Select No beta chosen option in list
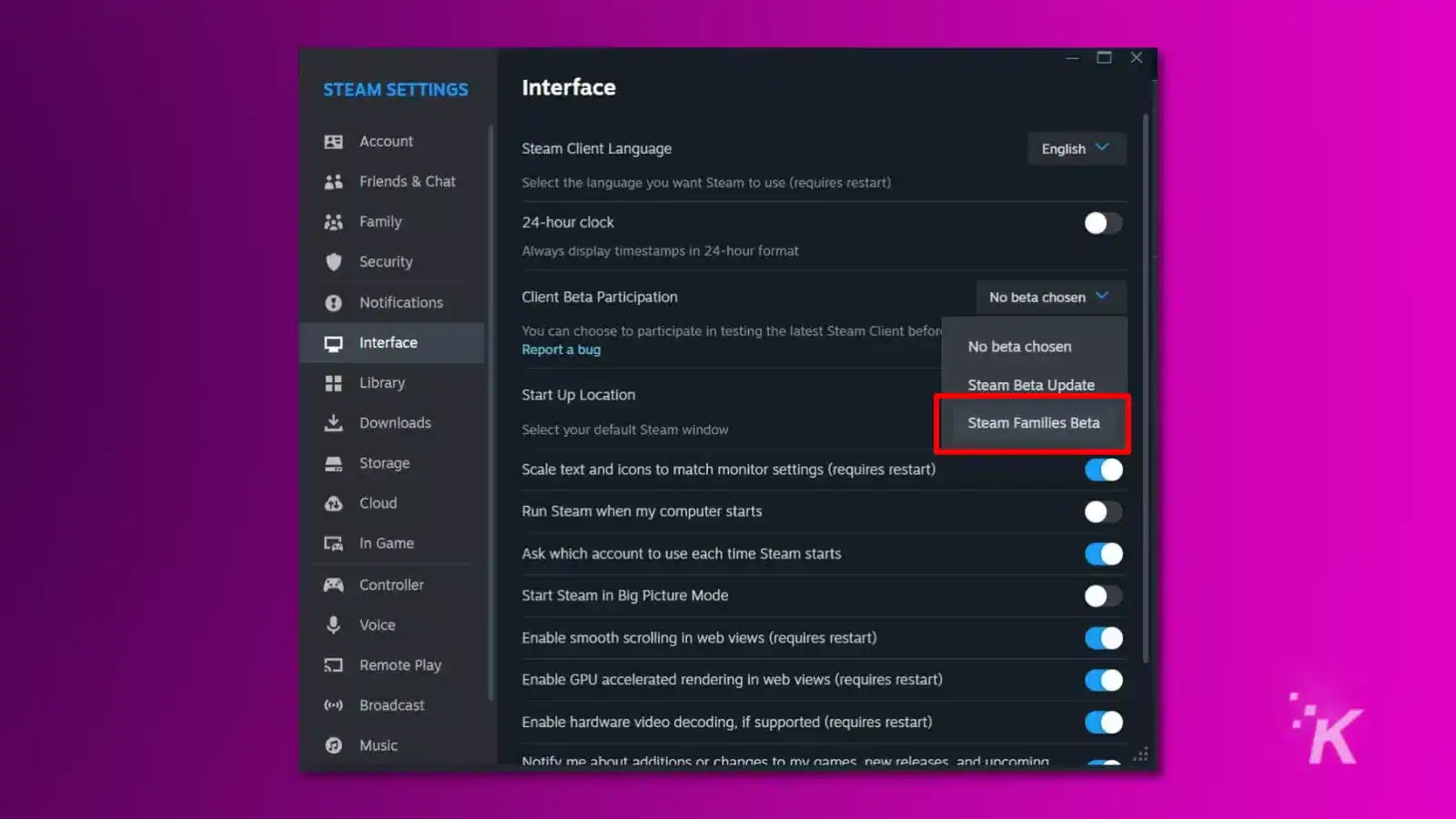The width and height of the screenshot is (1456, 819). pyautogui.click(x=1034, y=347)
